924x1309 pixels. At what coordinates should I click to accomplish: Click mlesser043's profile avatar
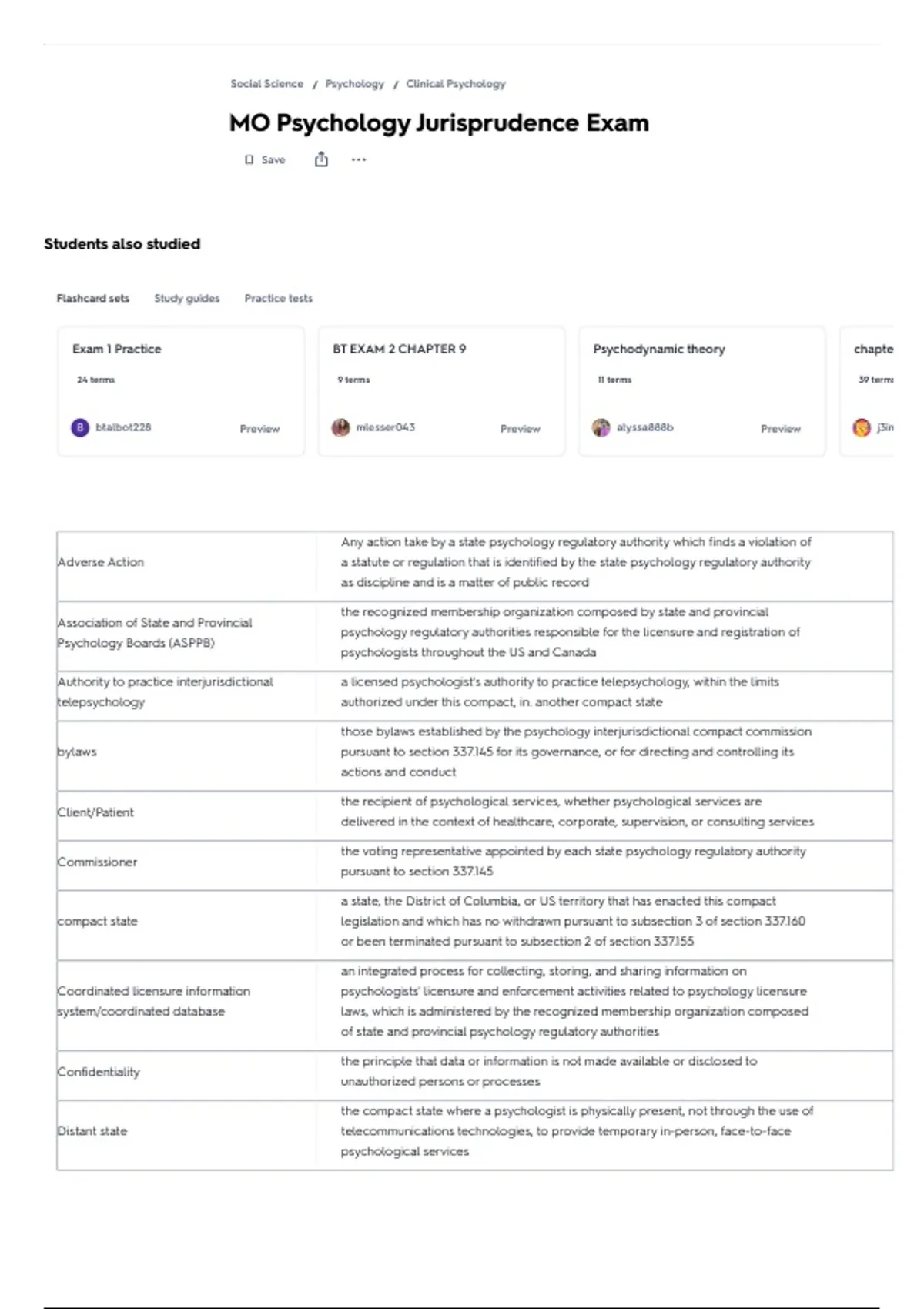click(x=340, y=427)
